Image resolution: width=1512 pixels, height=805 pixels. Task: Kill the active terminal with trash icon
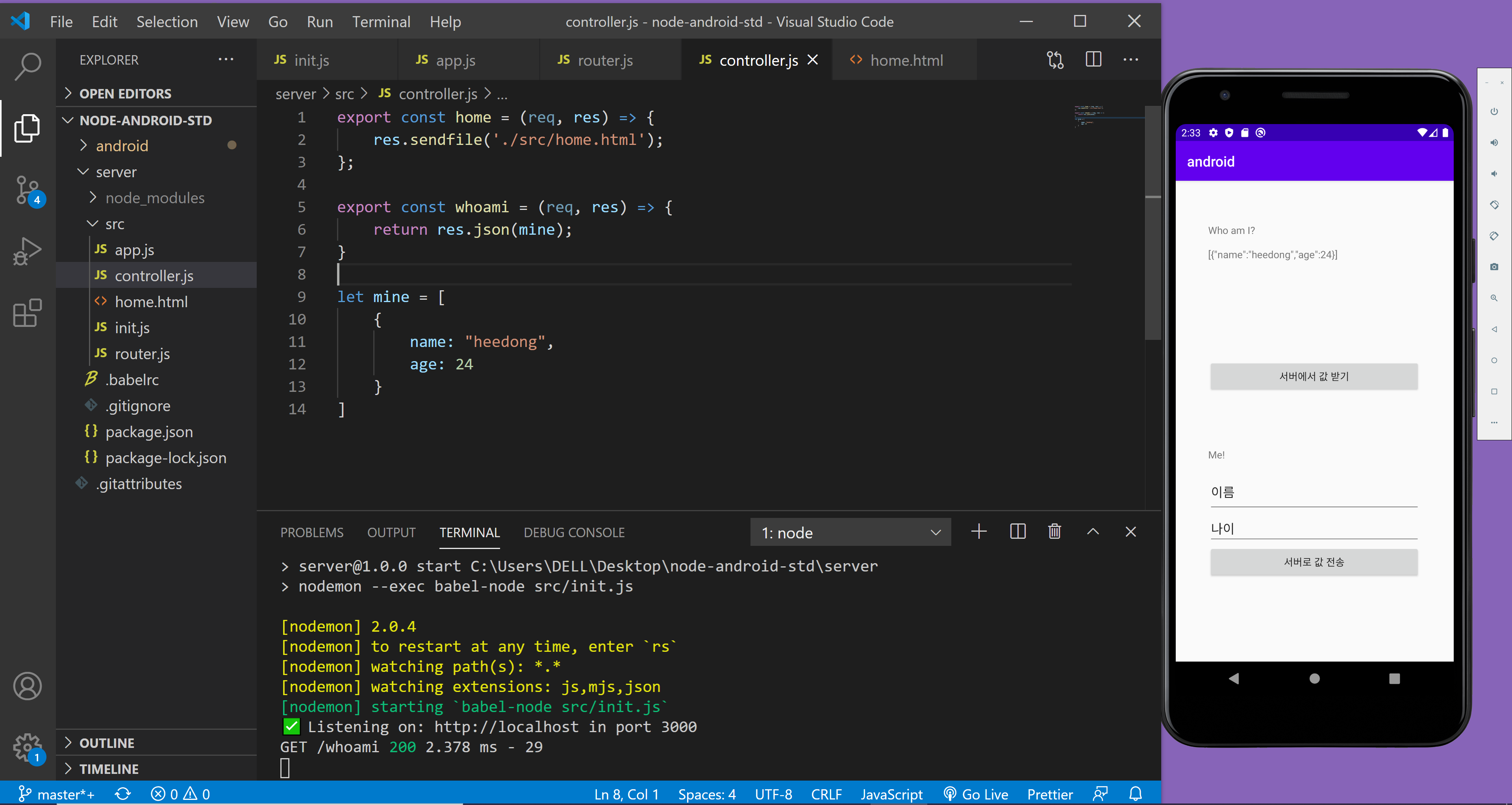click(x=1054, y=531)
